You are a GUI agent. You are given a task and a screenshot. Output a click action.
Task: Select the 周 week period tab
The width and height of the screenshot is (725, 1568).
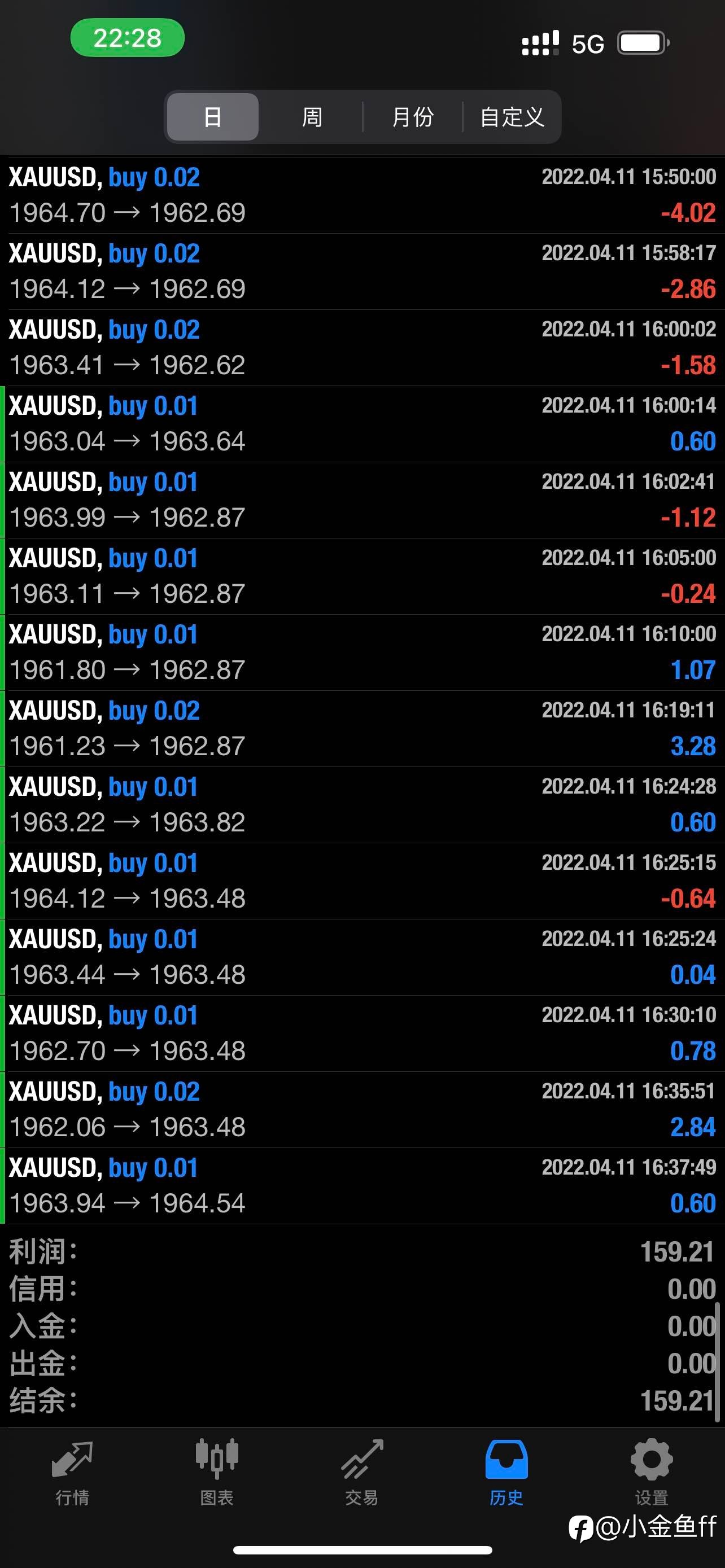312,117
